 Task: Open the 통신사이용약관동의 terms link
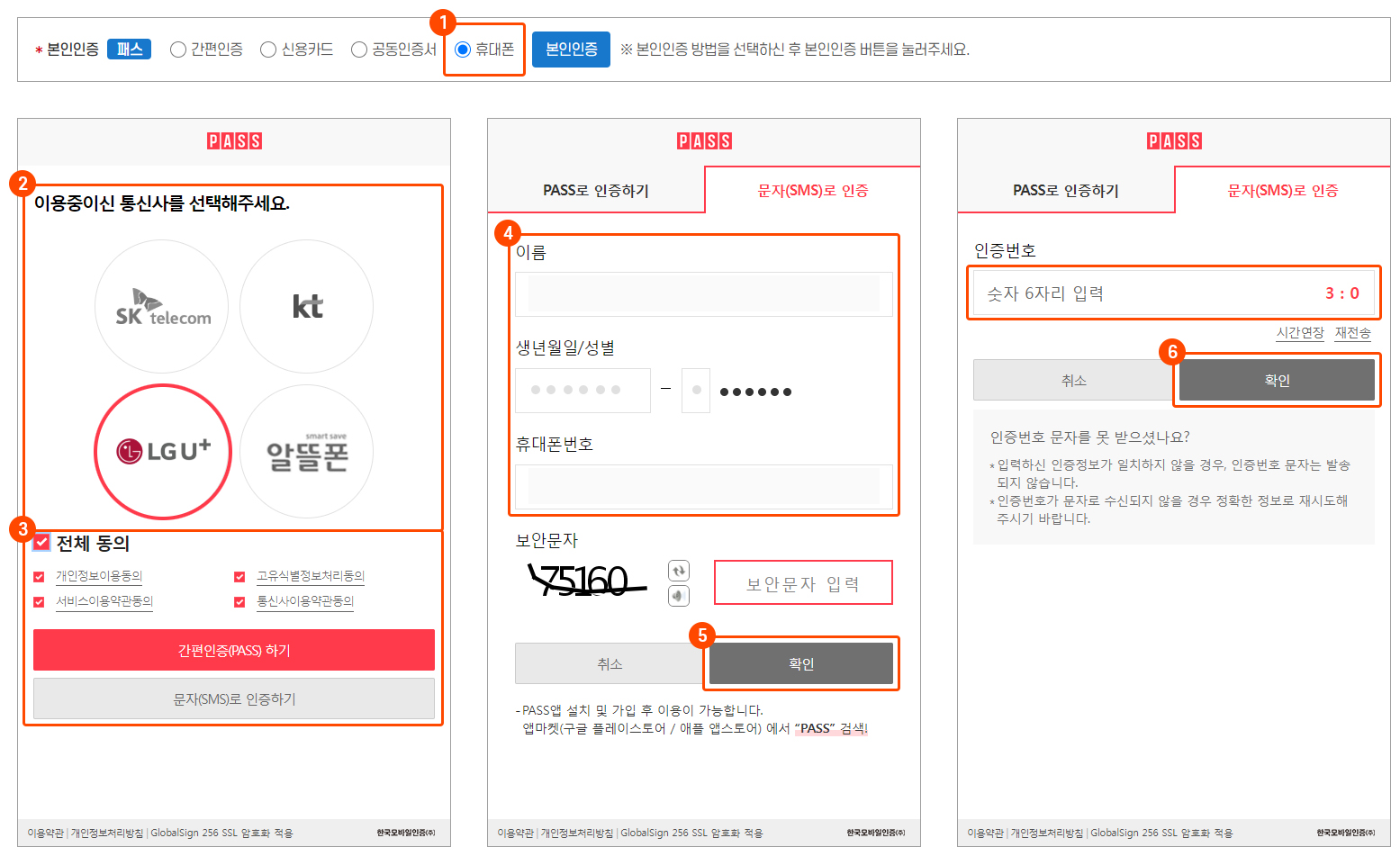(305, 601)
